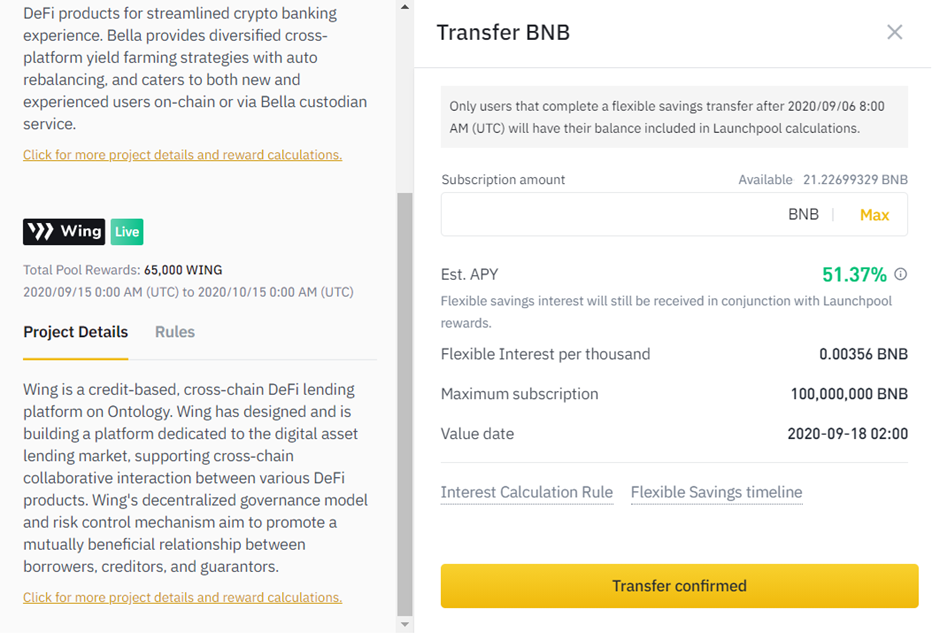
Task: Open Bella's project details and rewards link
Action: pos(182,155)
